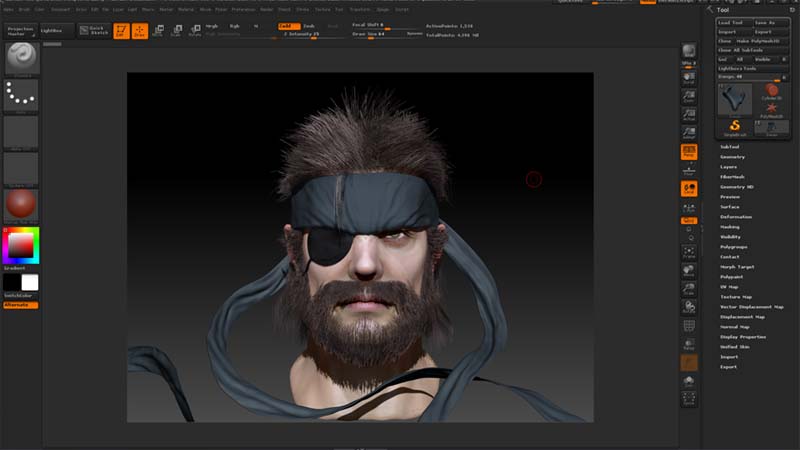Click Clone All SubTools button

click(753, 50)
